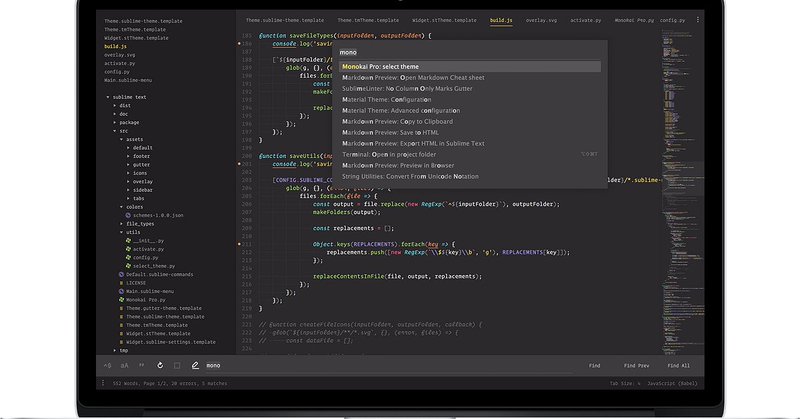Click the orange gutter dot on line 186
The width and height of the screenshot is (800, 419).
tap(239, 43)
